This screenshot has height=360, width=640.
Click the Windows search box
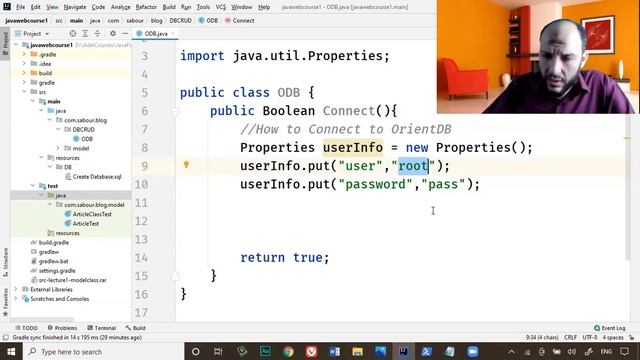(x=104, y=351)
